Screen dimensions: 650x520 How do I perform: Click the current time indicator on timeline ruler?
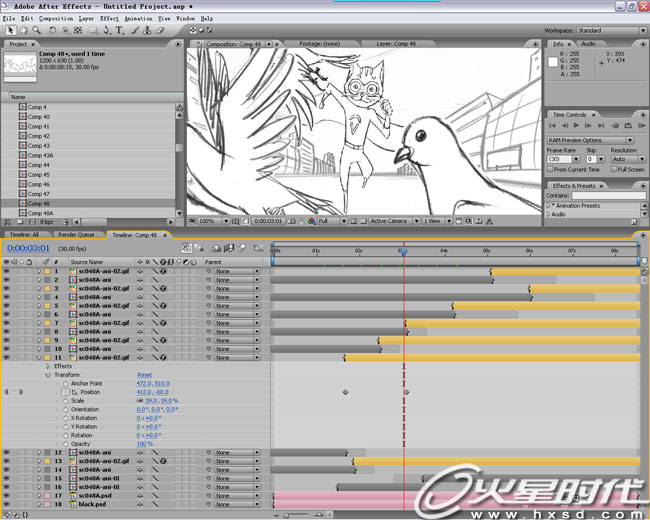pyautogui.click(x=404, y=251)
